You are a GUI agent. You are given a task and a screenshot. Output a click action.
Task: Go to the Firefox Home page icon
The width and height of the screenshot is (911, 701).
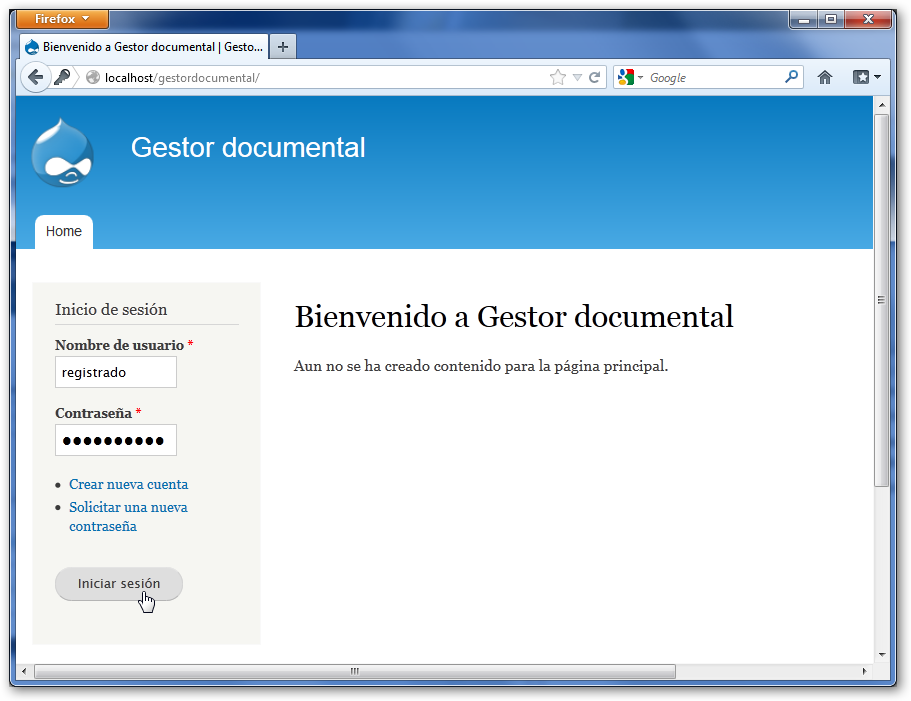point(825,77)
